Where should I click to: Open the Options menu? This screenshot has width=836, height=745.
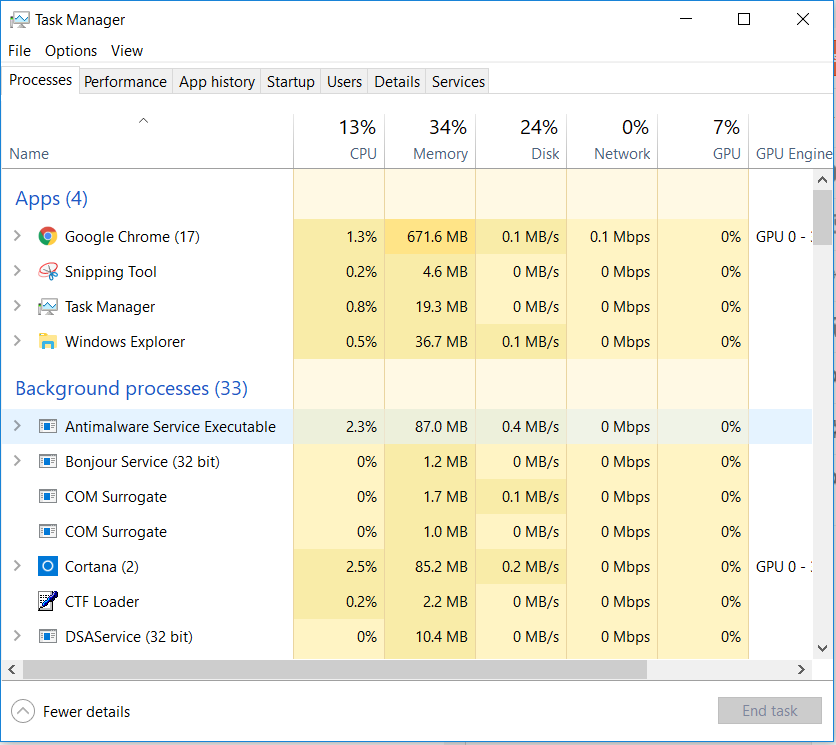coord(71,50)
